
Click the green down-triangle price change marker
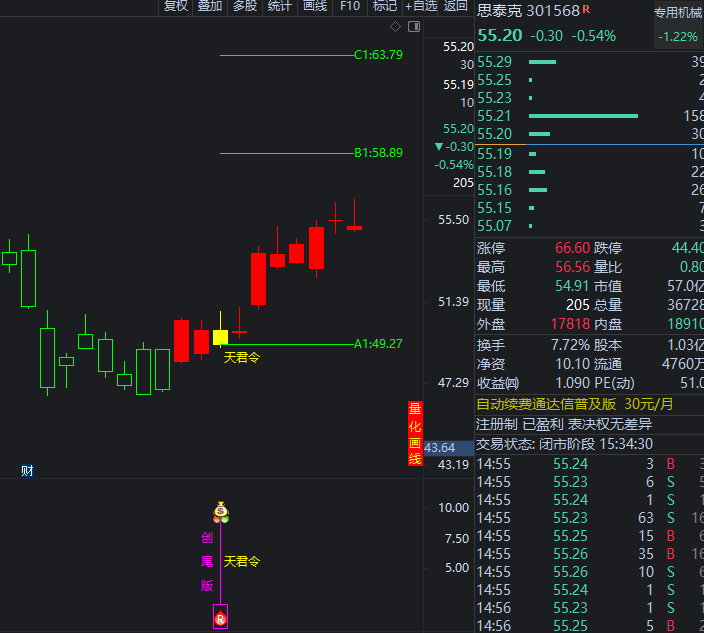click(438, 147)
